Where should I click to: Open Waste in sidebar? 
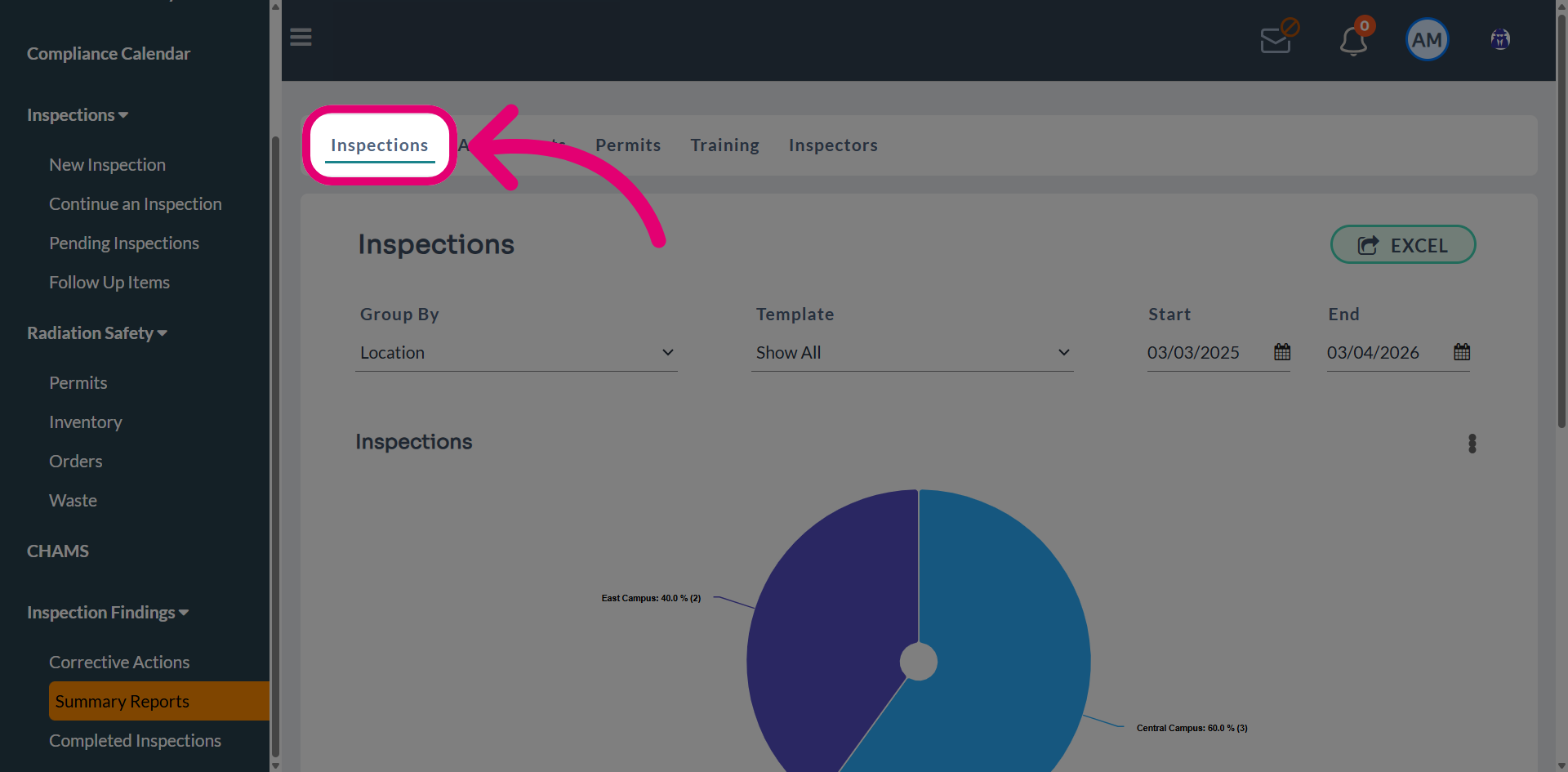[73, 501]
